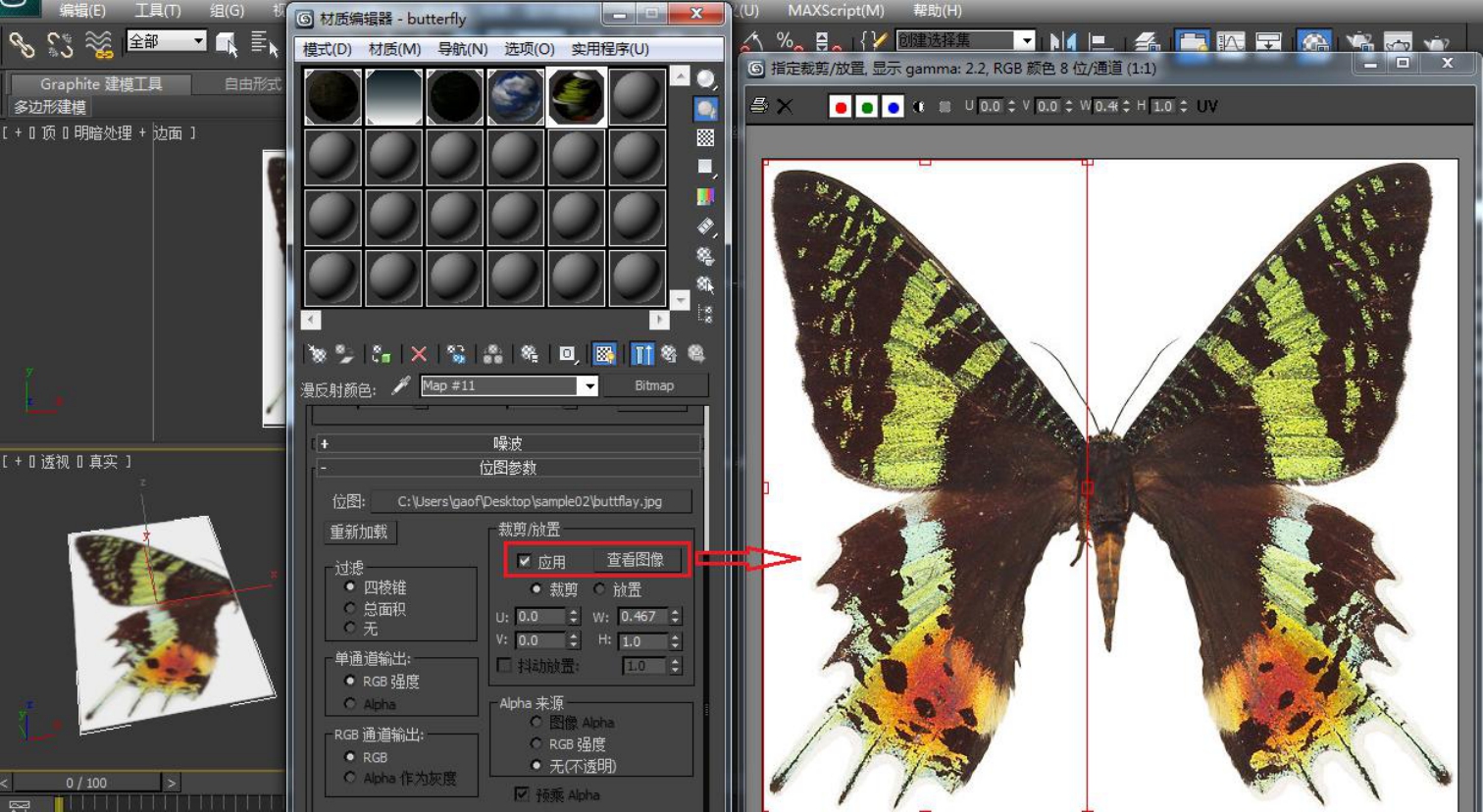The width and height of the screenshot is (1483, 812).
Task: Open 材质(M) menu in material editor
Action: (x=394, y=49)
